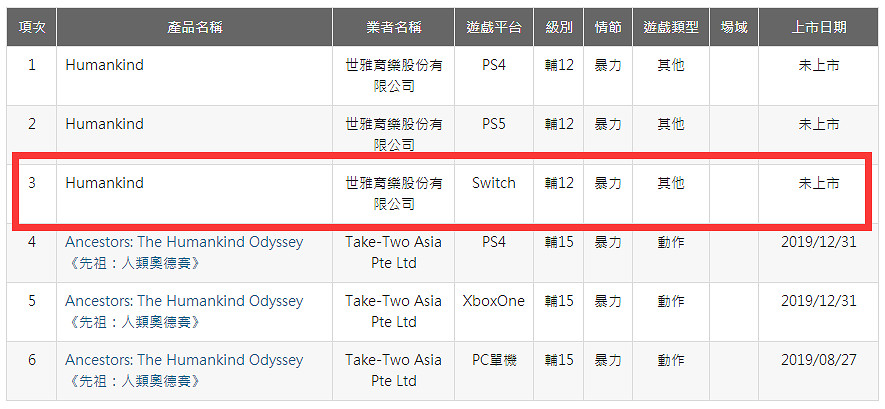
Task: Click the PC單機 platform cell
Action: coord(493,360)
